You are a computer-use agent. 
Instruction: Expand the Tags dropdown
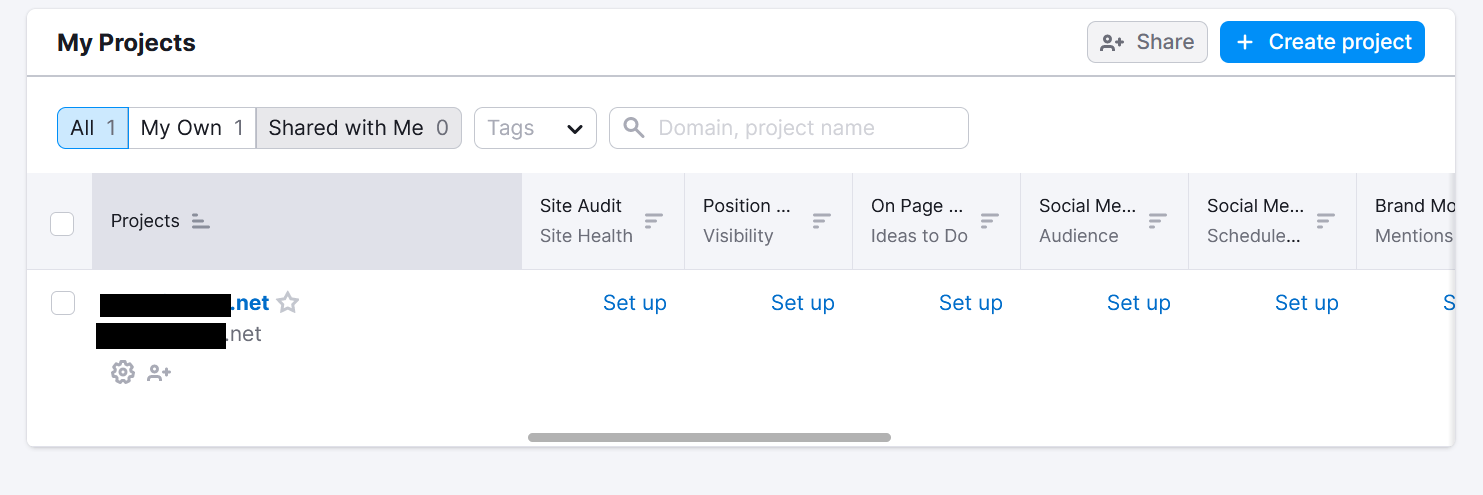click(535, 128)
